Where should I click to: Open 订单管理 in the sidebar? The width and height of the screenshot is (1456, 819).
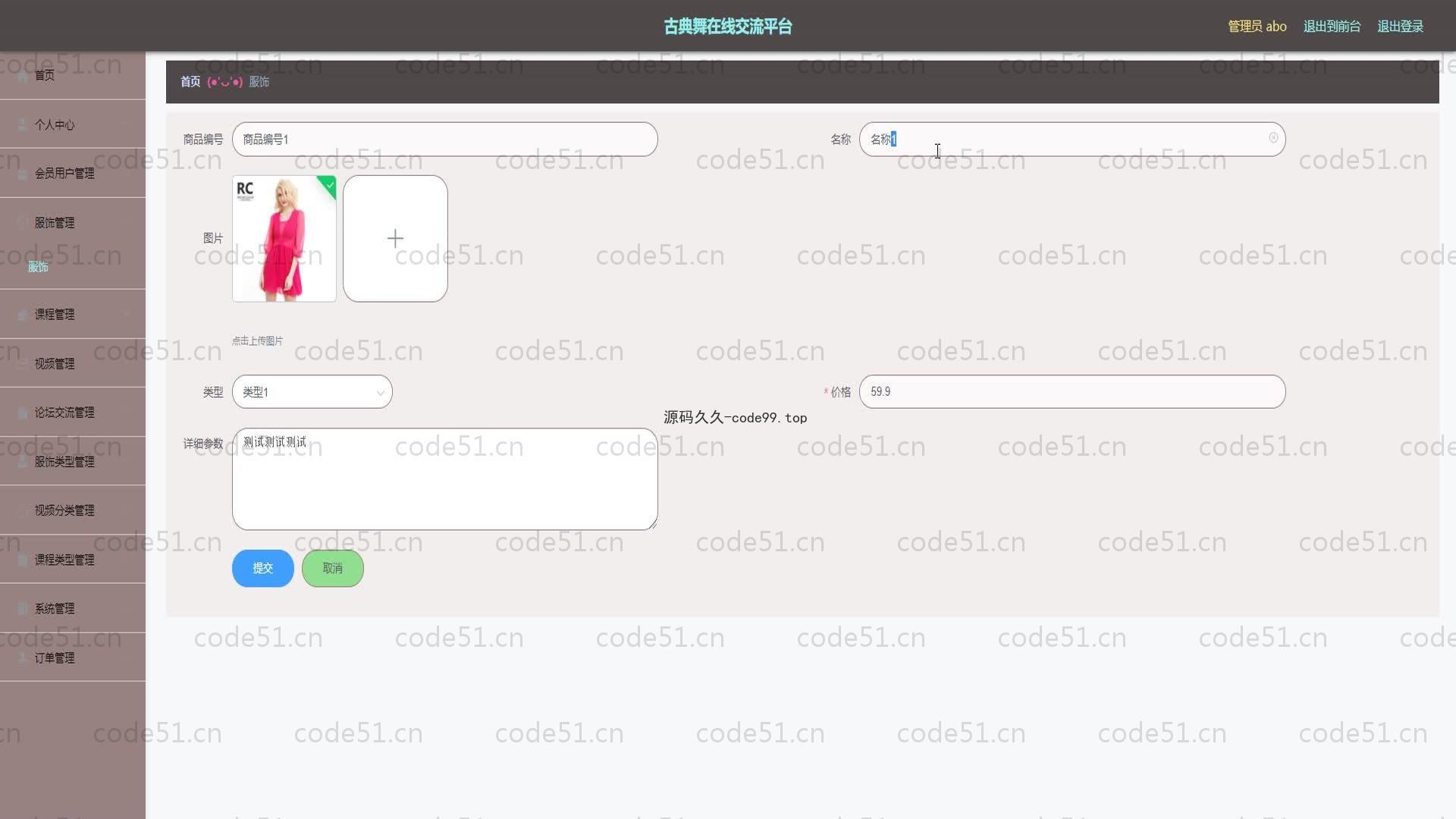coord(73,658)
